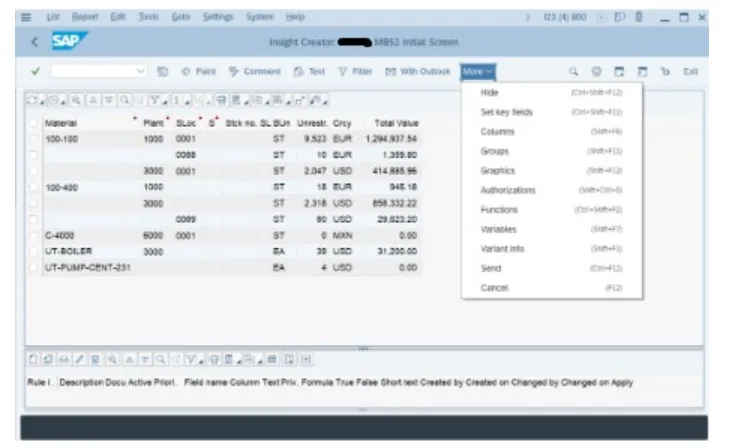Click the pencil edit icon in rules toolbar
Viewport: 729px width, 448px height.
(80, 359)
